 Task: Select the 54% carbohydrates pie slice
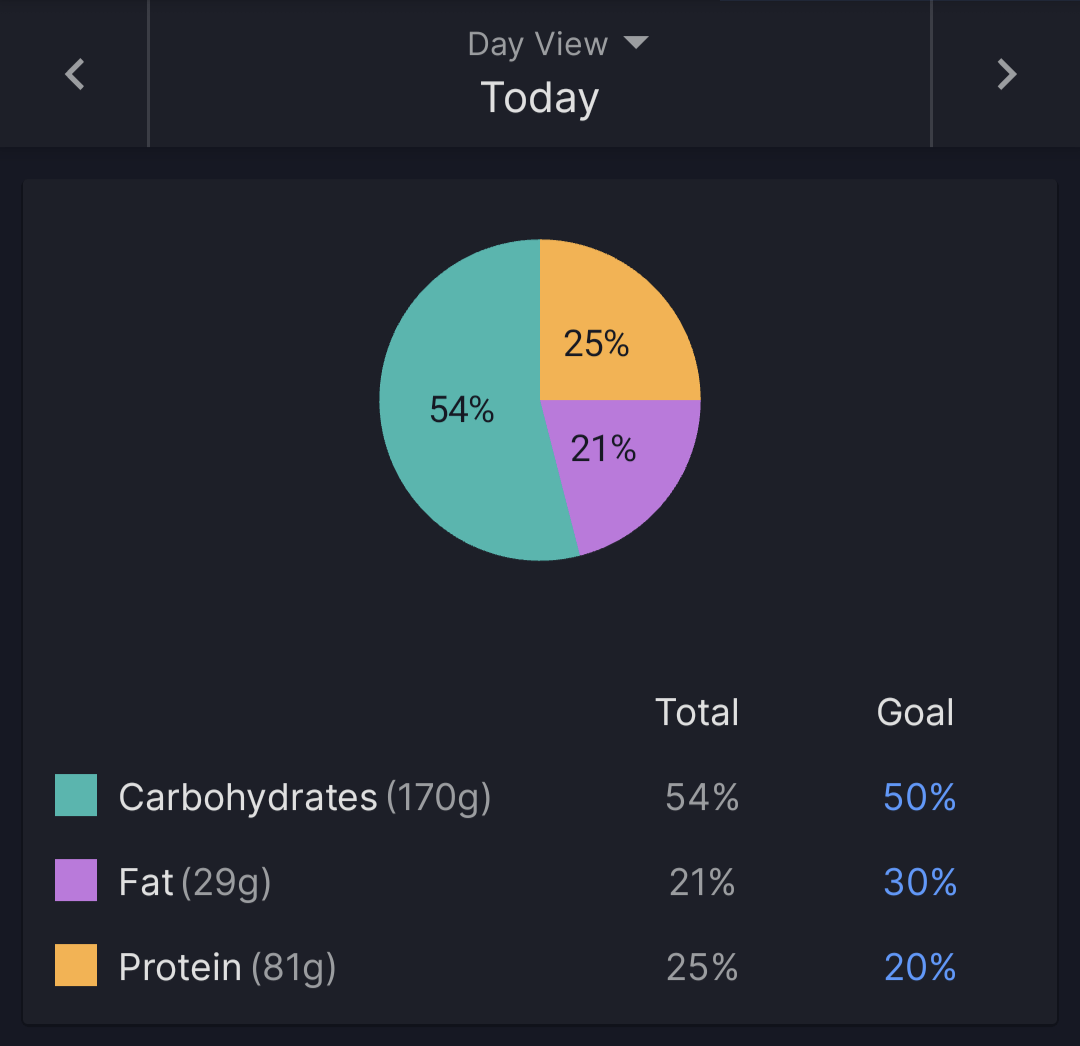point(461,409)
